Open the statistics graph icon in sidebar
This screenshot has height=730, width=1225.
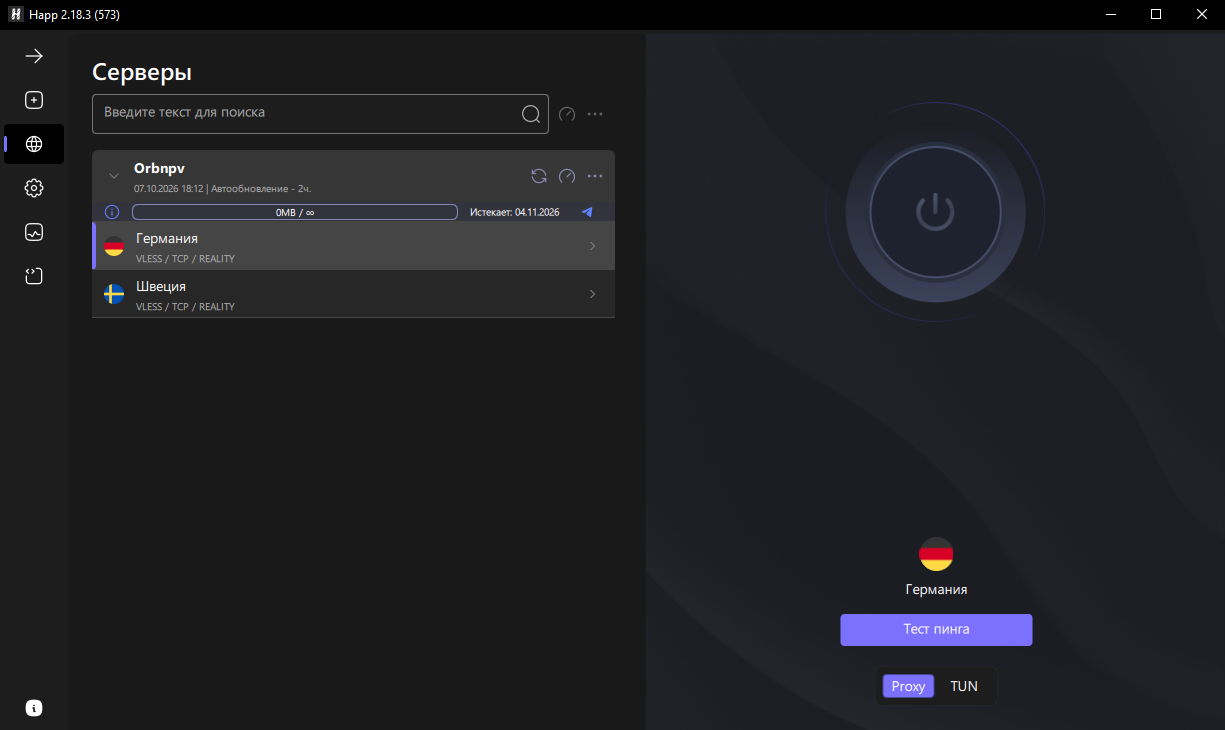pyautogui.click(x=34, y=232)
